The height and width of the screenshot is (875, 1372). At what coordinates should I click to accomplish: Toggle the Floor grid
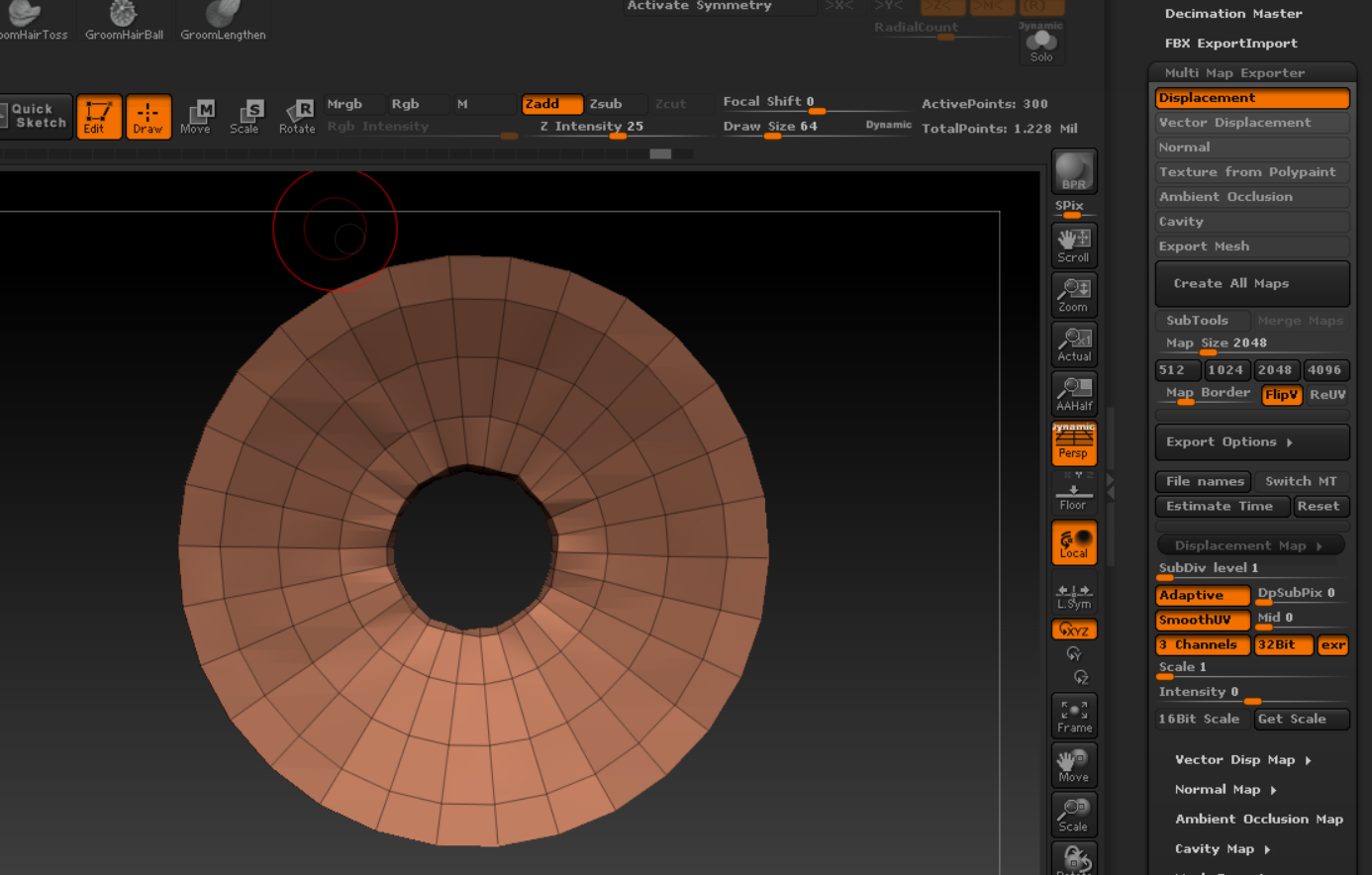[x=1074, y=493]
